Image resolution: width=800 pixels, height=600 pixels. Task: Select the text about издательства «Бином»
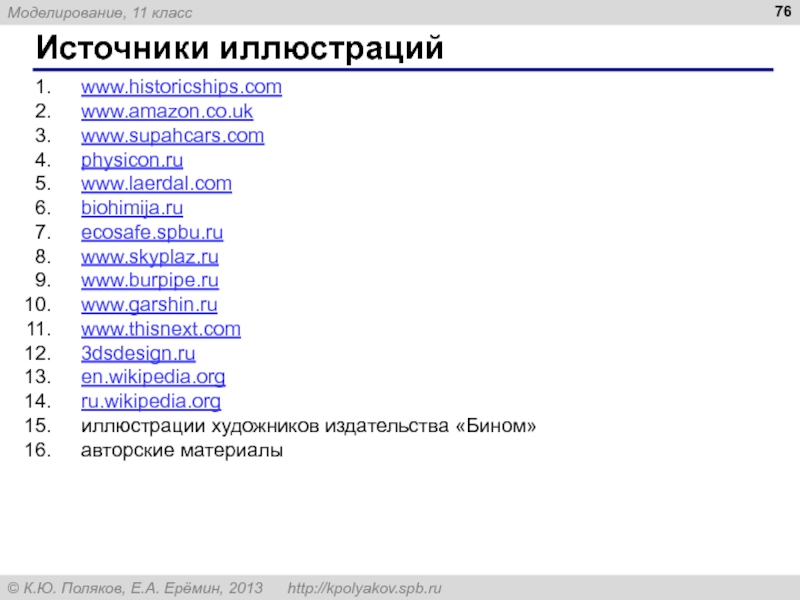(x=309, y=426)
